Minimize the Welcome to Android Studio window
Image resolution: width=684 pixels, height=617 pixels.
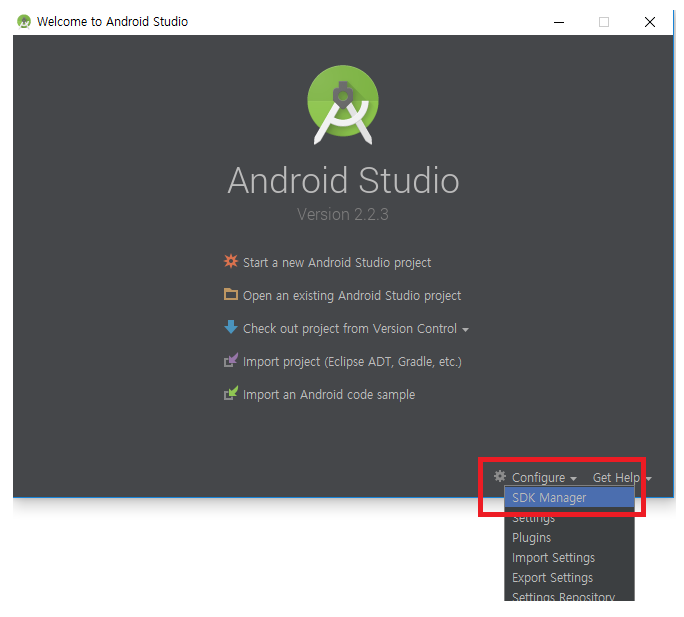pyautogui.click(x=559, y=22)
